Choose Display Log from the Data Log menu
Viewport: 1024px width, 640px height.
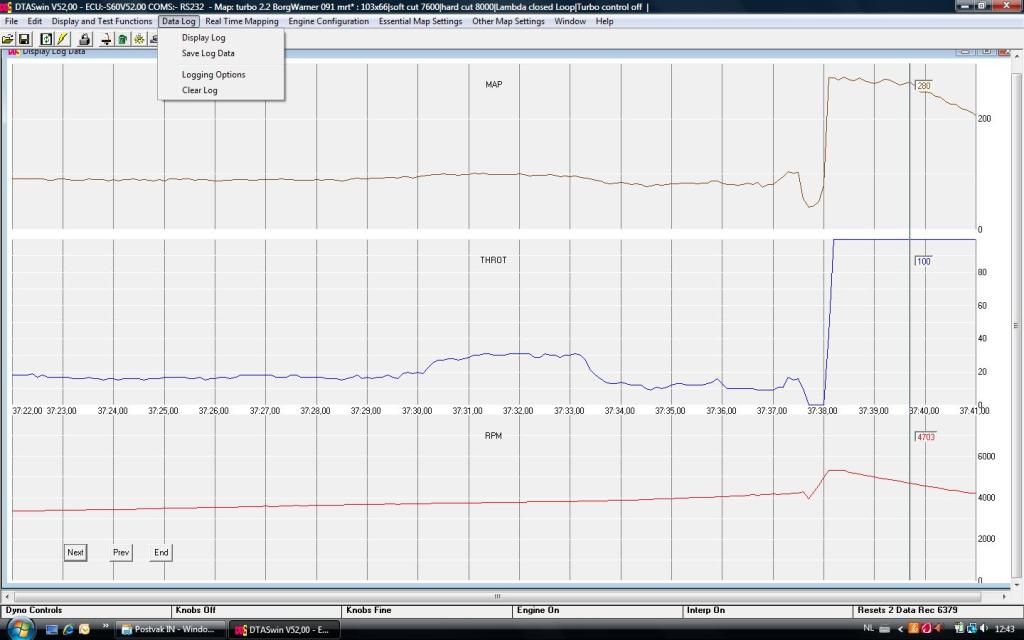[203, 38]
